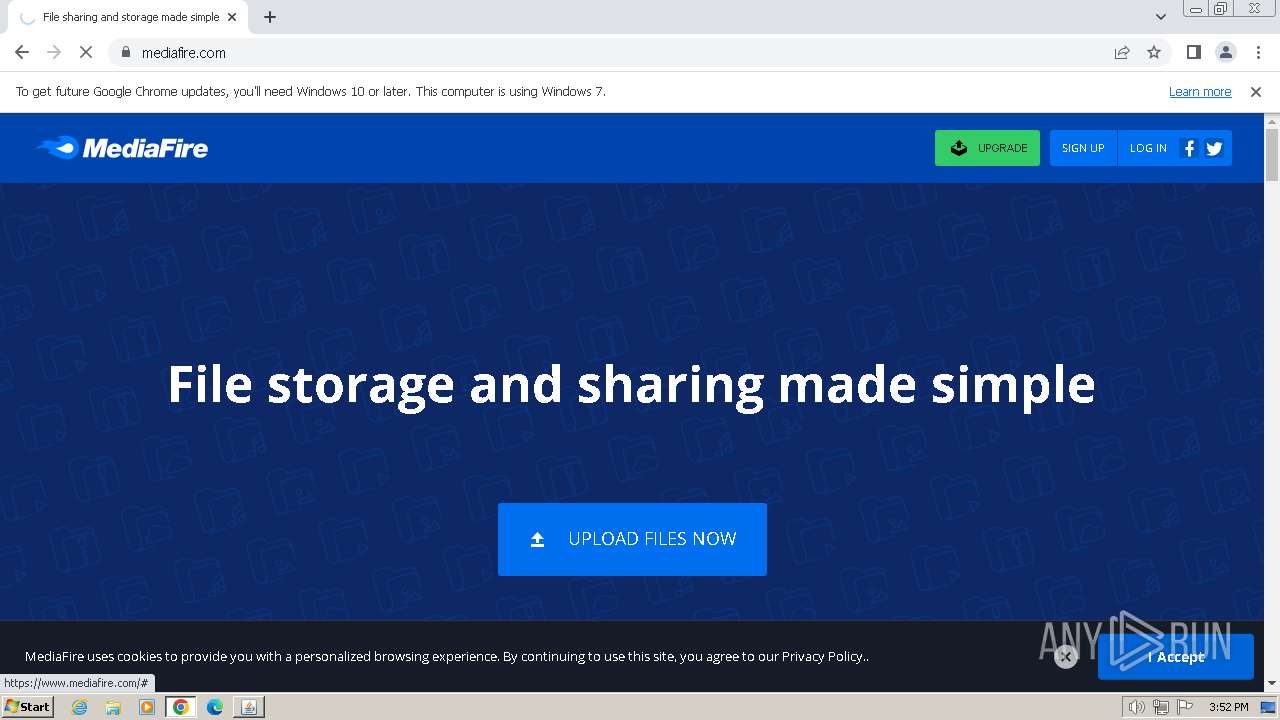The width and height of the screenshot is (1280, 720).
Task: Open a new browser tab
Action: 270,17
